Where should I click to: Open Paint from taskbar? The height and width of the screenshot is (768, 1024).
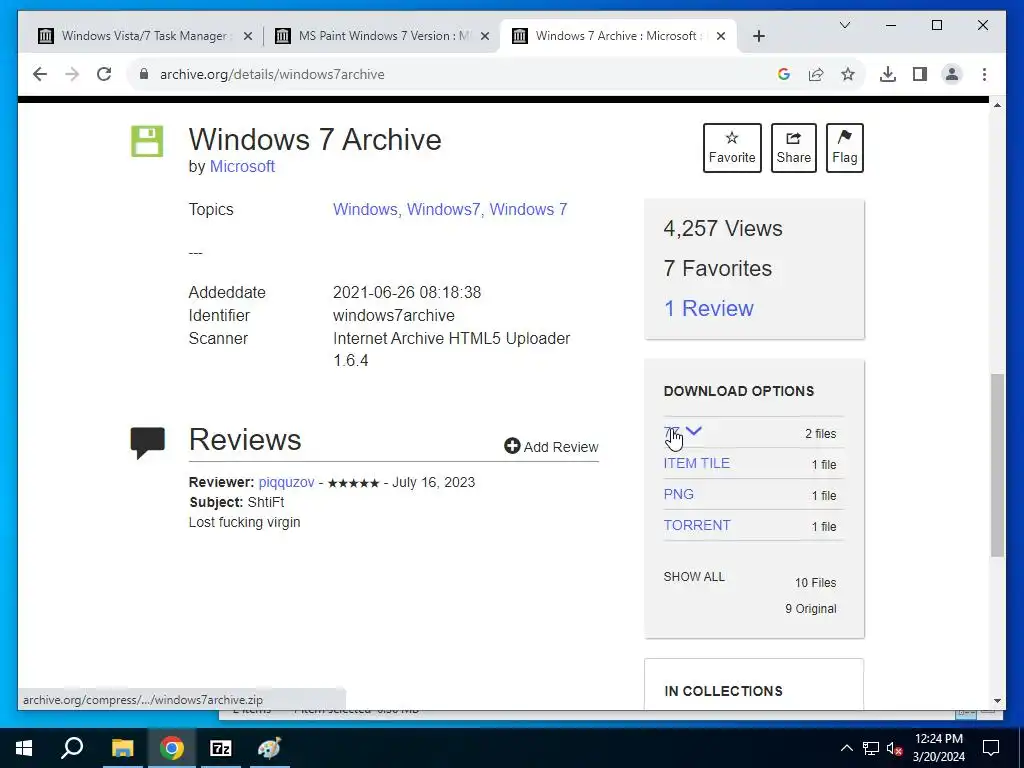(269, 748)
